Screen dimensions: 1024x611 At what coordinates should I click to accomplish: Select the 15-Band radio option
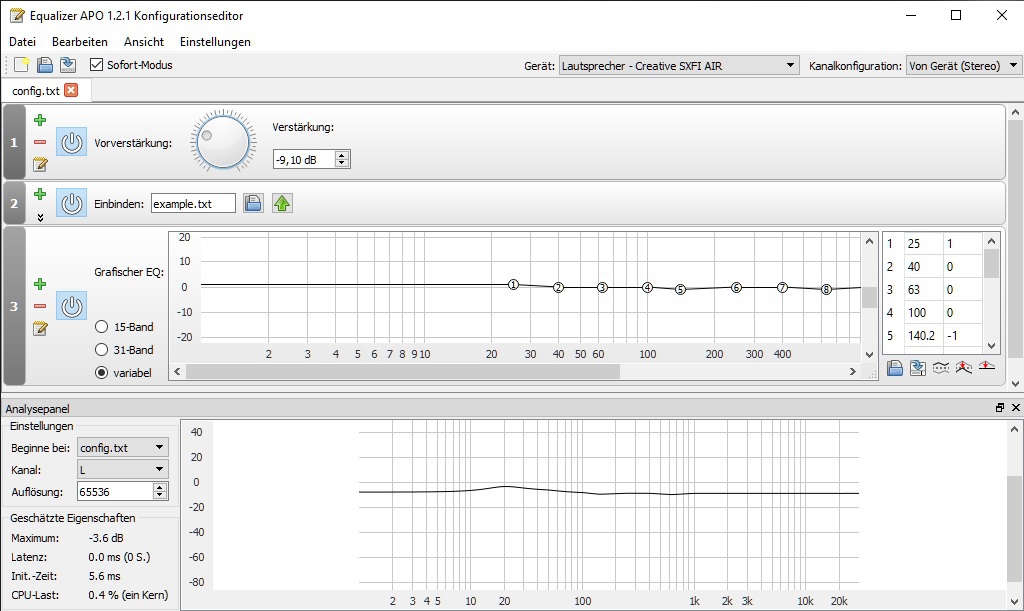(102, 327)
